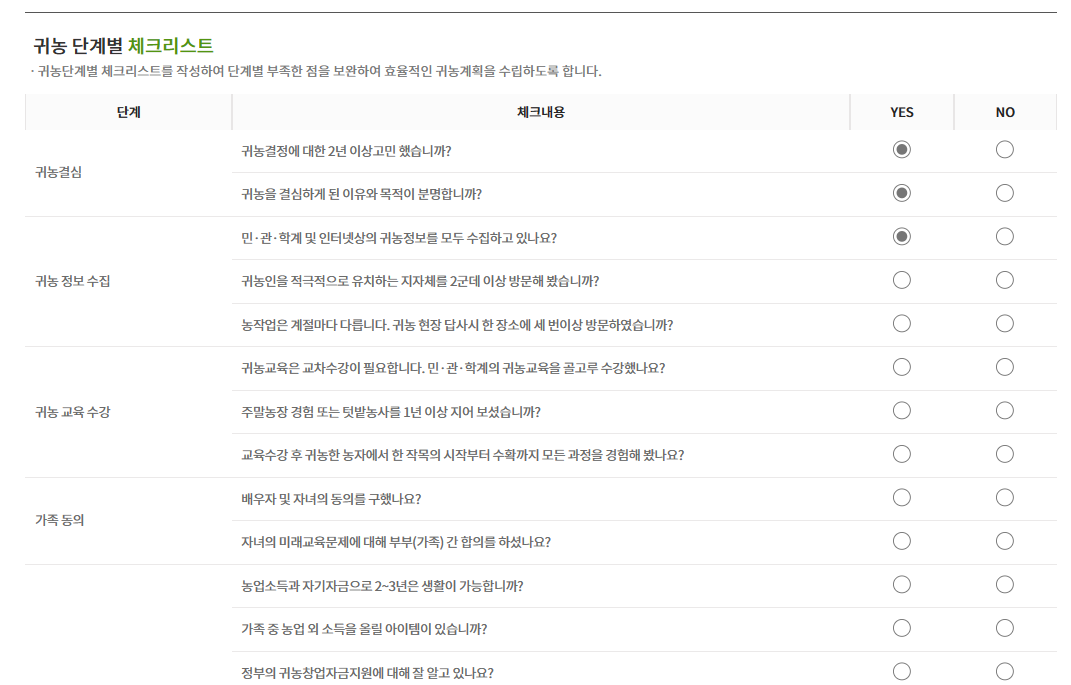The height and width of the screenshot is (685, 1071).
Task: Choose NO for 자녀의 미래교육문제 합의
Action: [1005, 542]
